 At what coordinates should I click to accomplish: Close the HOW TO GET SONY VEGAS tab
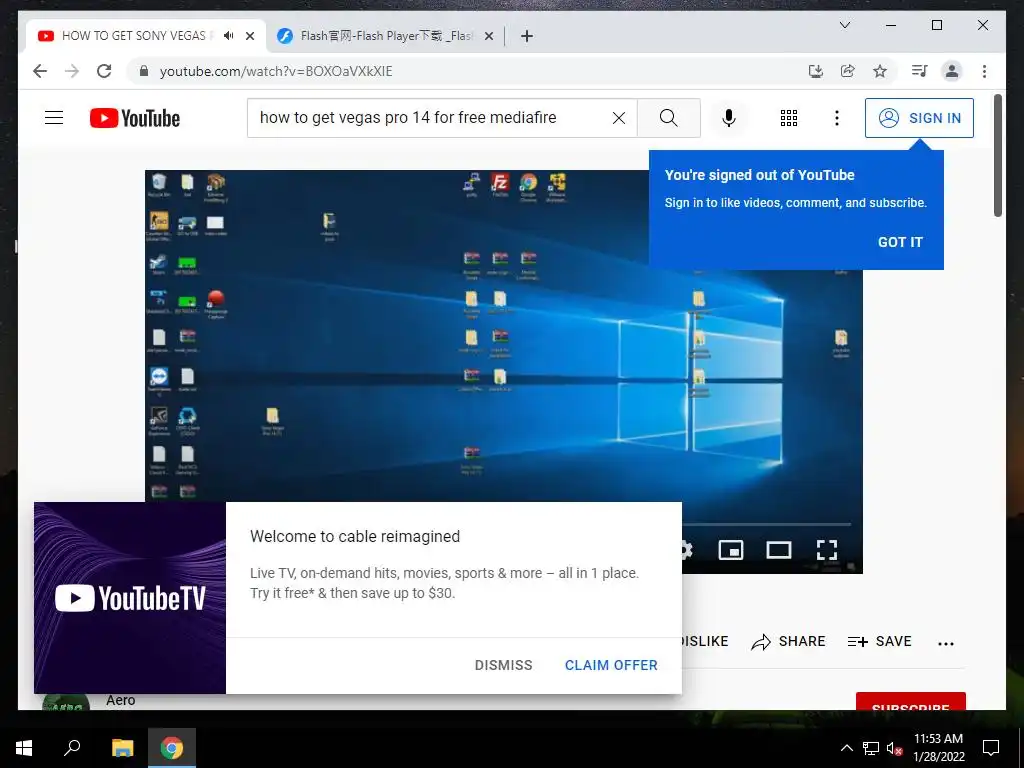(249, 36)
